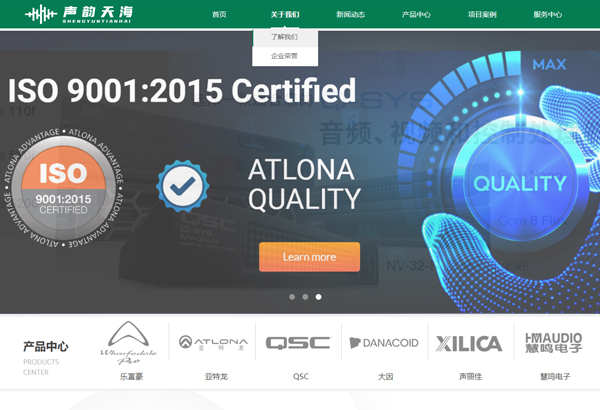Open the QSC text link
This screenshot has width=600, height=410.
click(x=301, y=377)
